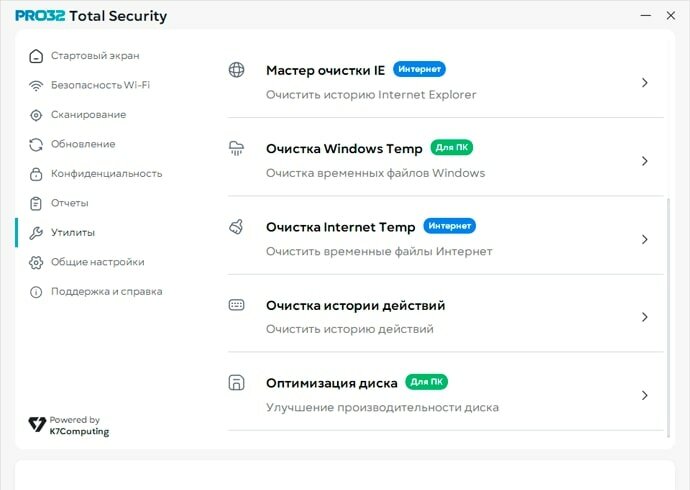The image size is (690, 490).
Task: Click the Оптимизация диска title text
Action: point(331,383)
